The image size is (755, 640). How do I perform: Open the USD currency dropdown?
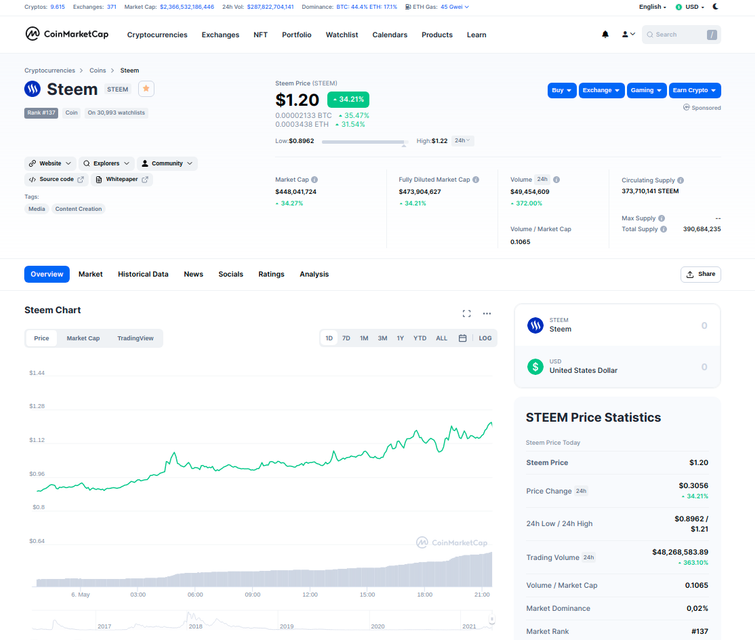(x=690, y=7)
